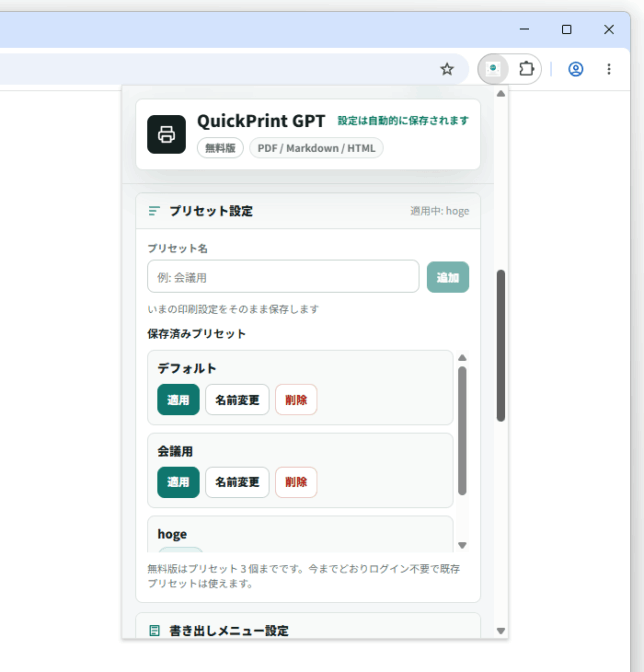
Task: Bookmark this page with the star icon
Action: (447, 69)
